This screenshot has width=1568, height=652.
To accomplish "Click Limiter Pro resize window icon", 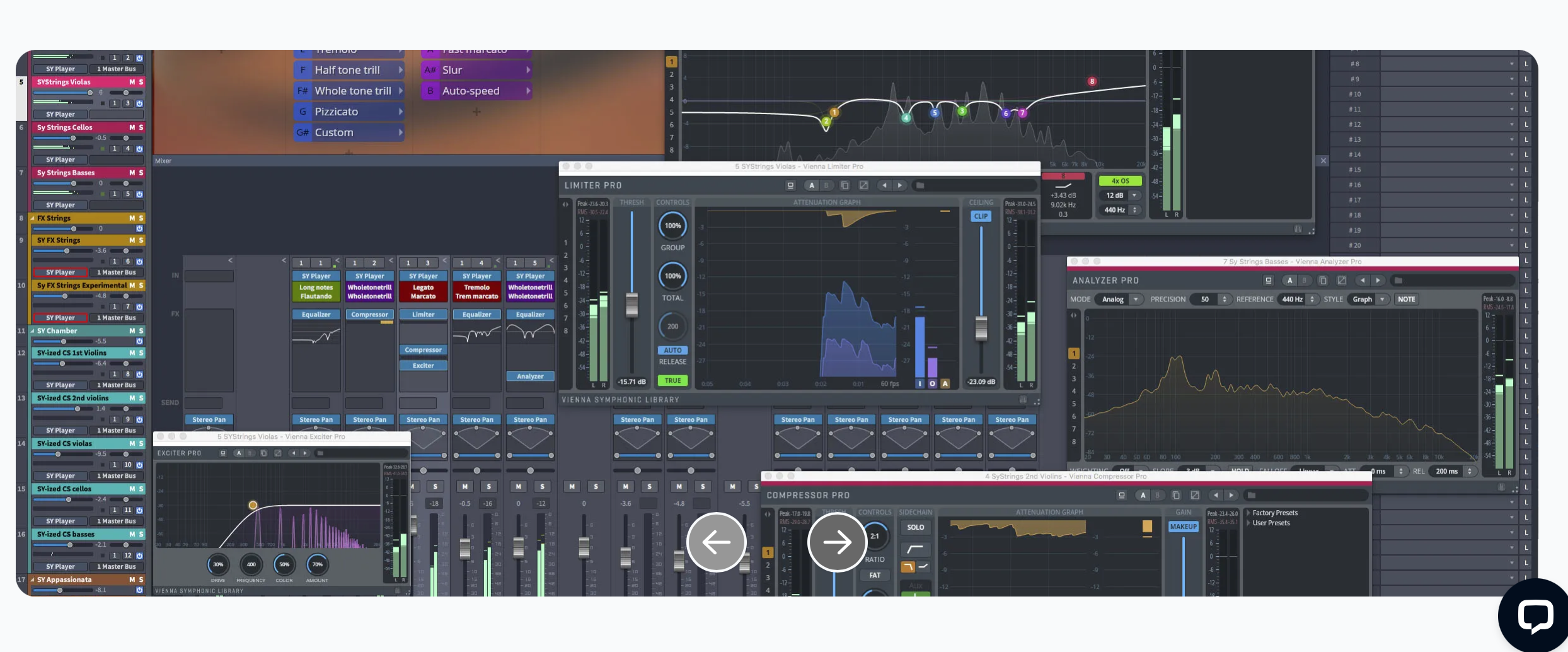I will pos(863,185).
